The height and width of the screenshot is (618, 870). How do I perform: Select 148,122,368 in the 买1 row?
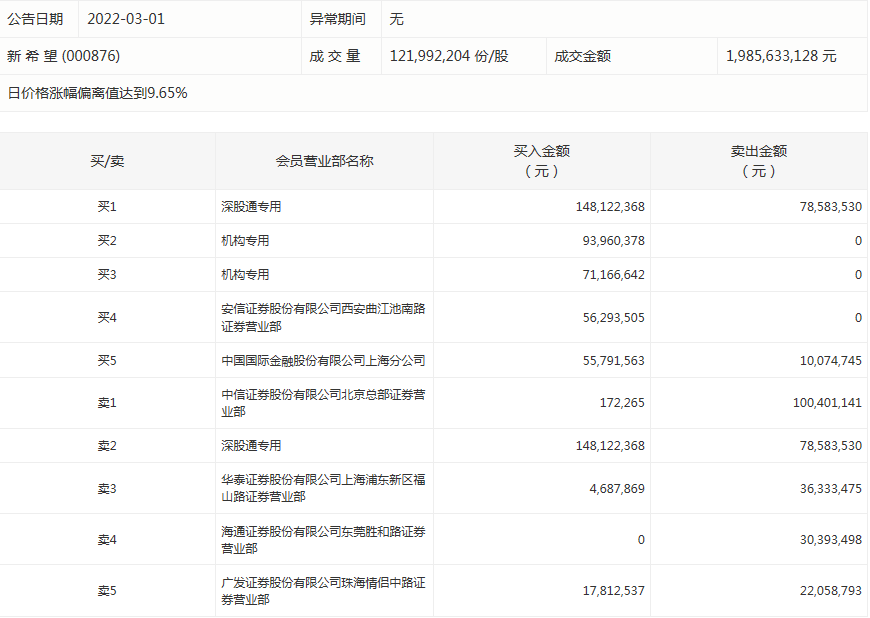coord(610,207)
